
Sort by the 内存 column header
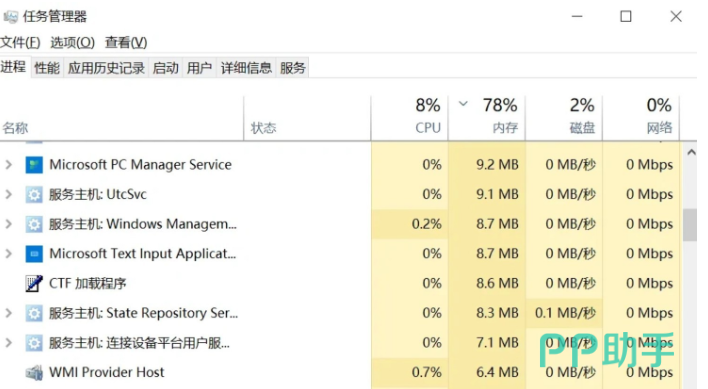click(x=487, y=116)
